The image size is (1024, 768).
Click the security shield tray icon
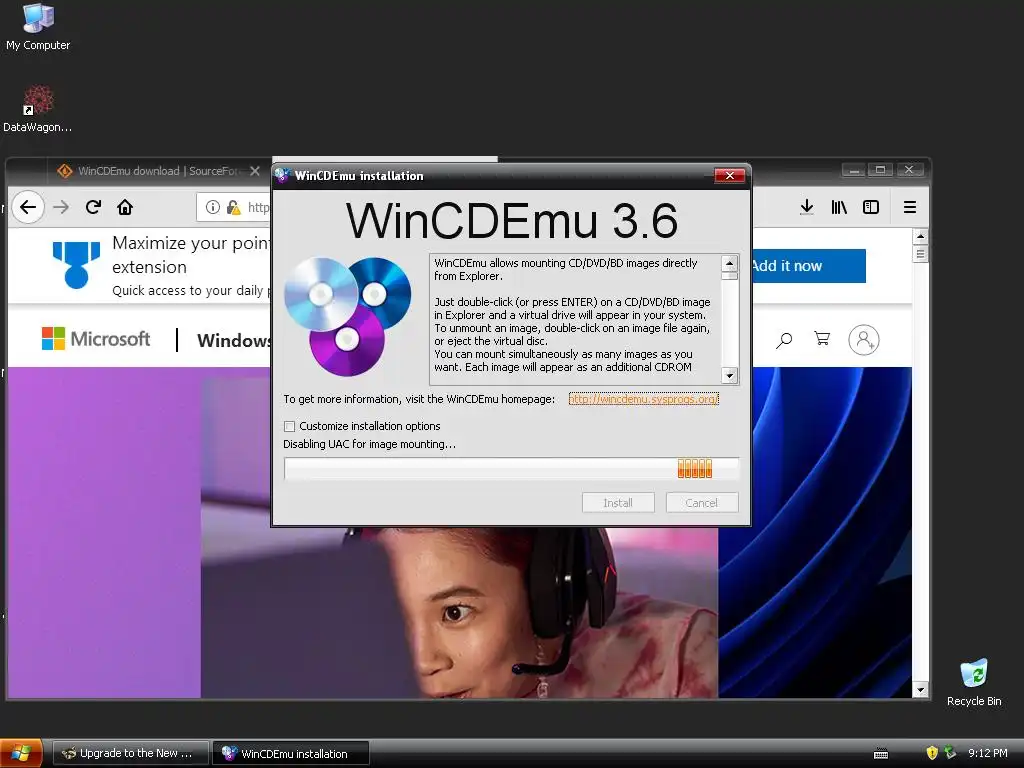click(x=932, y=753)
